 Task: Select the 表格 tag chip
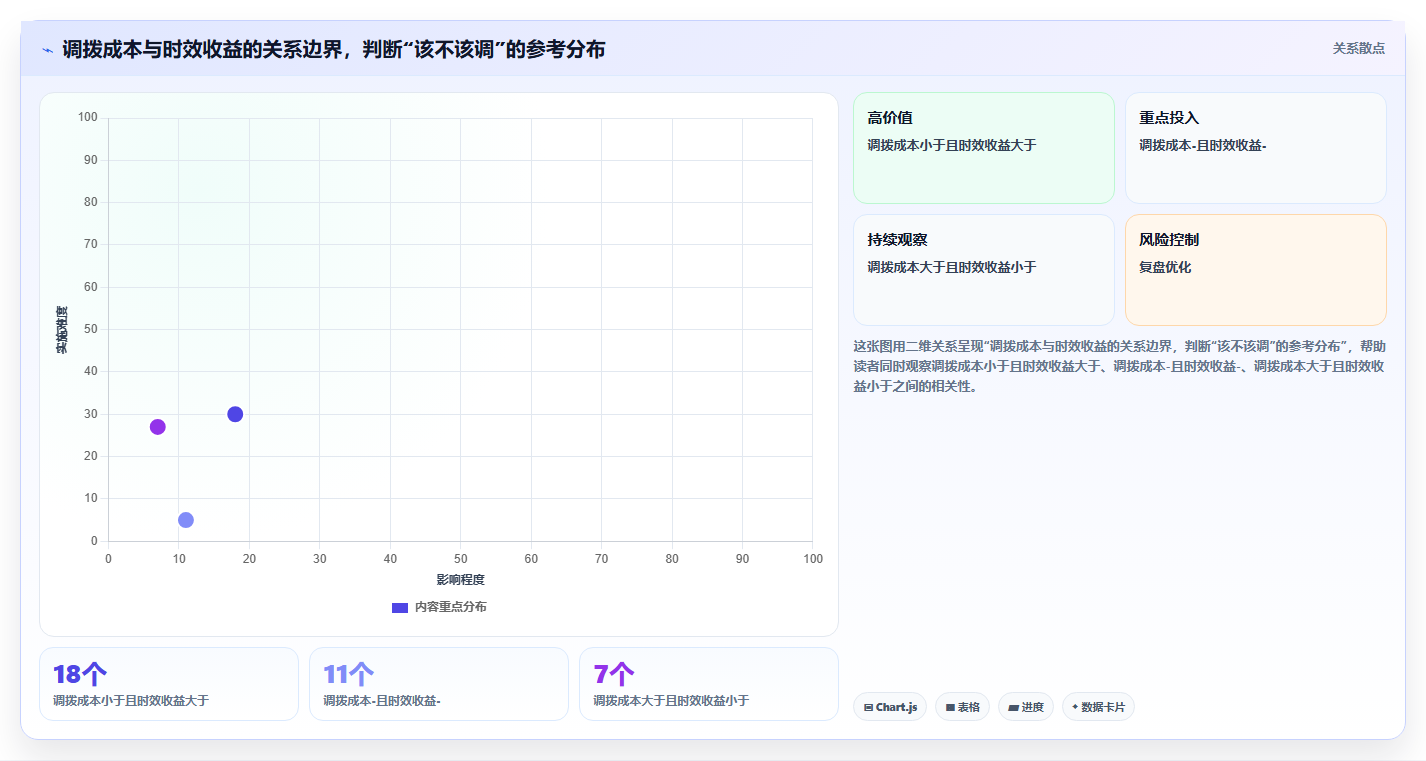pyautogui.click(x=962, y=707)
